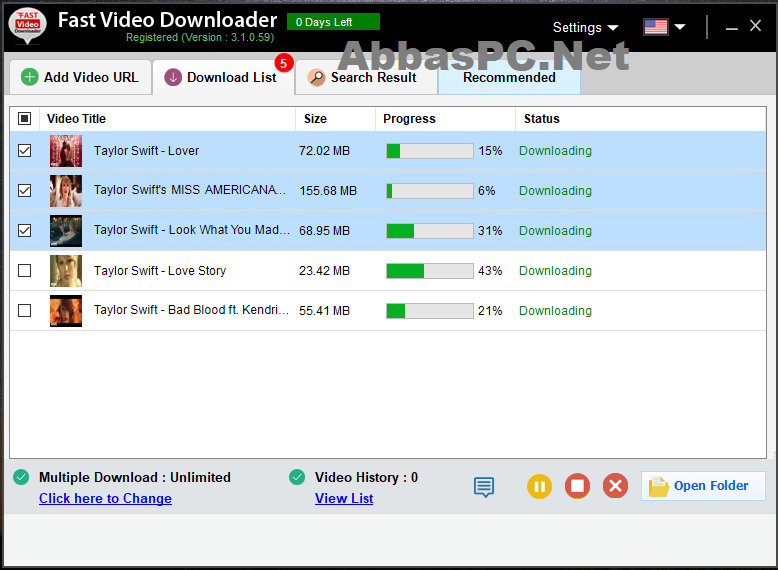Viewport: 778px width, 570px height.
Task: Sort by the Size column header
Action: click(335, 119)
